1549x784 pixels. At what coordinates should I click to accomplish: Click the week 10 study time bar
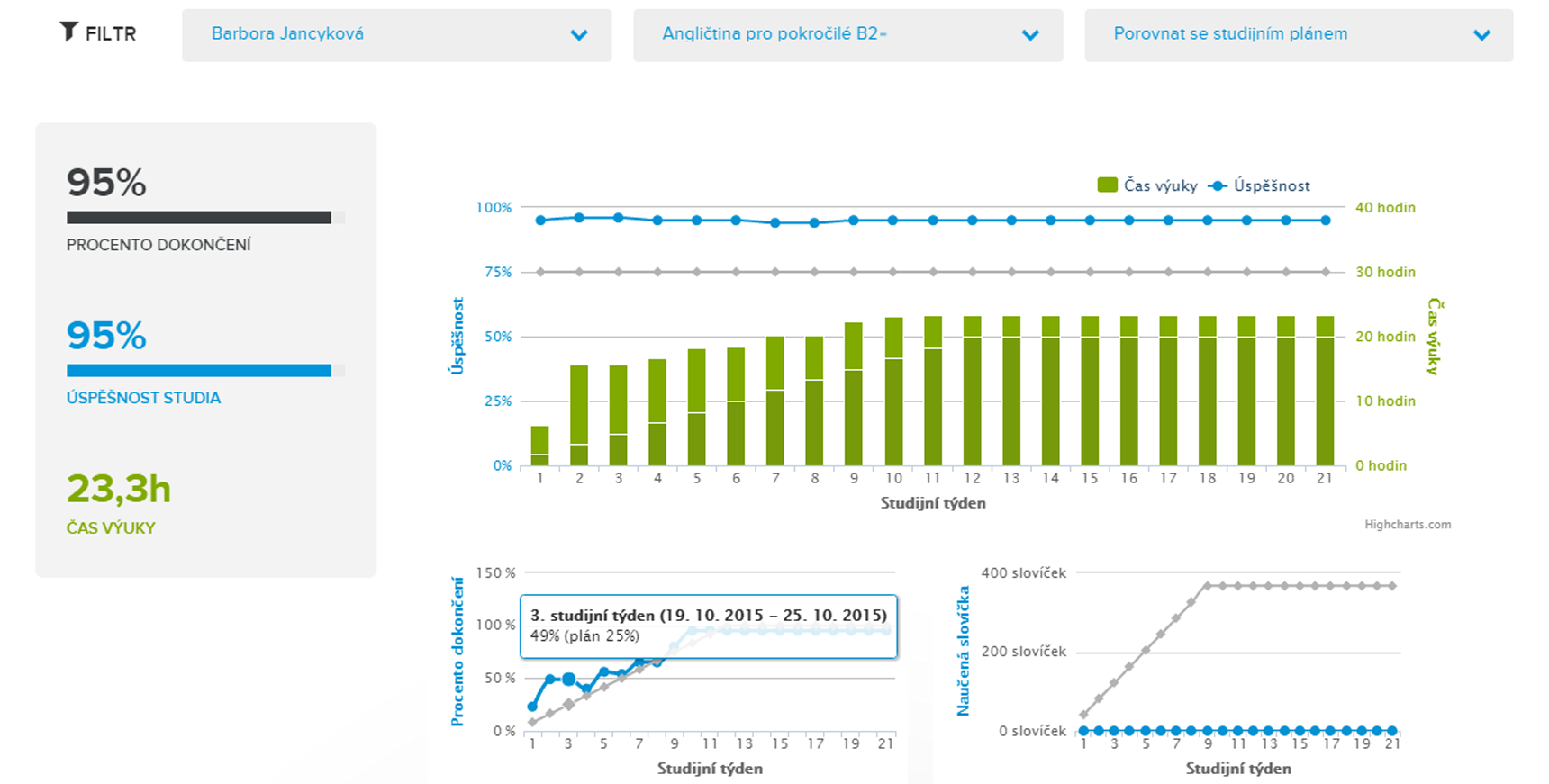click(893, 392)
